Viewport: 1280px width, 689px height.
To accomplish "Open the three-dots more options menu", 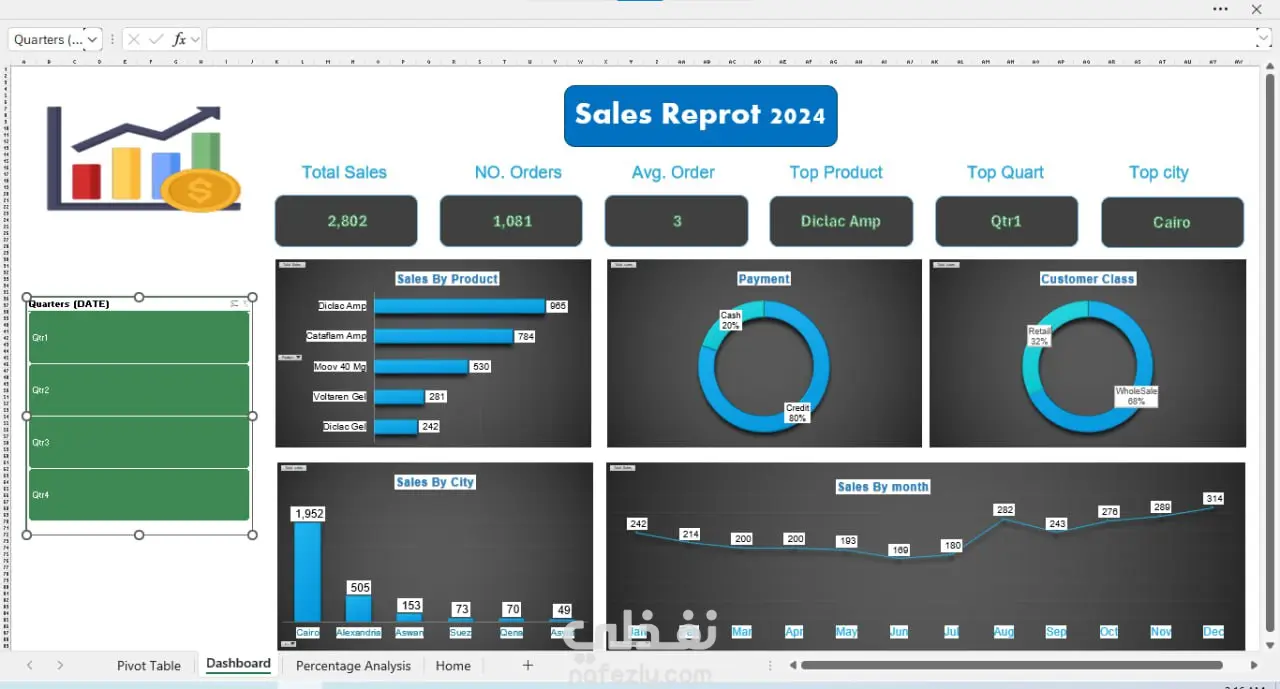I will [x=1221, y=9].
